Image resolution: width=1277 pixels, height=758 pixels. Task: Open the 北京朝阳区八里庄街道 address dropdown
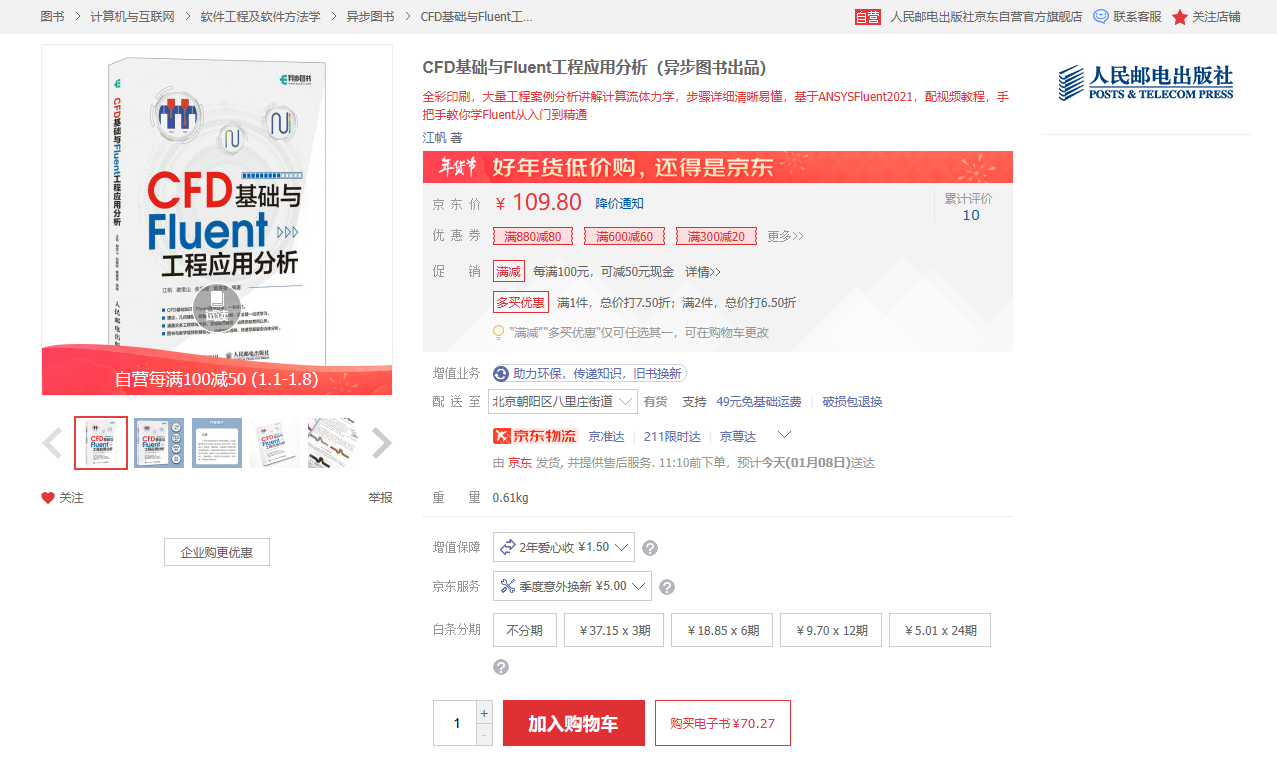point(564,400)
